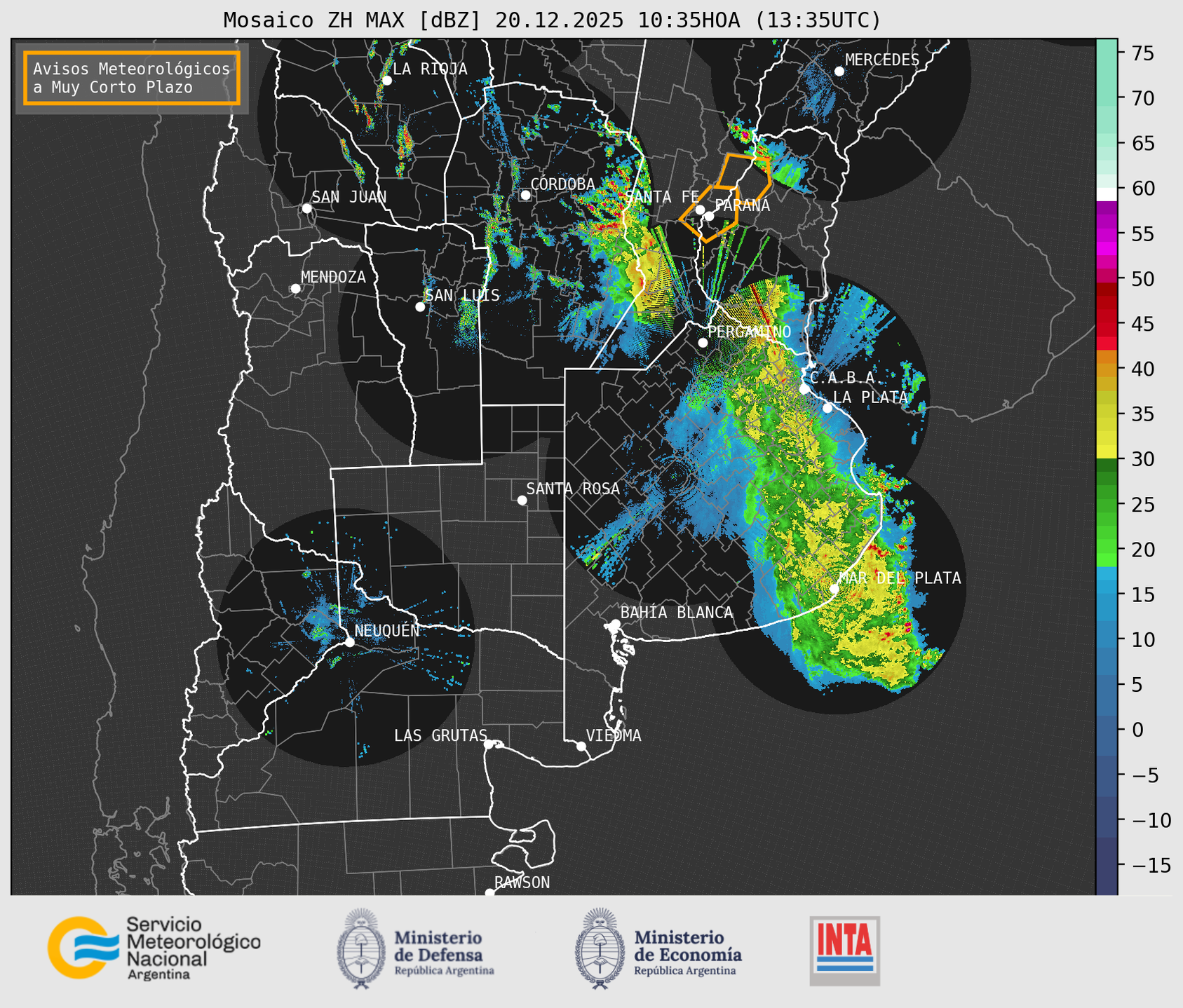Click the RAWSON city label
This screenshot has height=1008, width=1183.
522,883
